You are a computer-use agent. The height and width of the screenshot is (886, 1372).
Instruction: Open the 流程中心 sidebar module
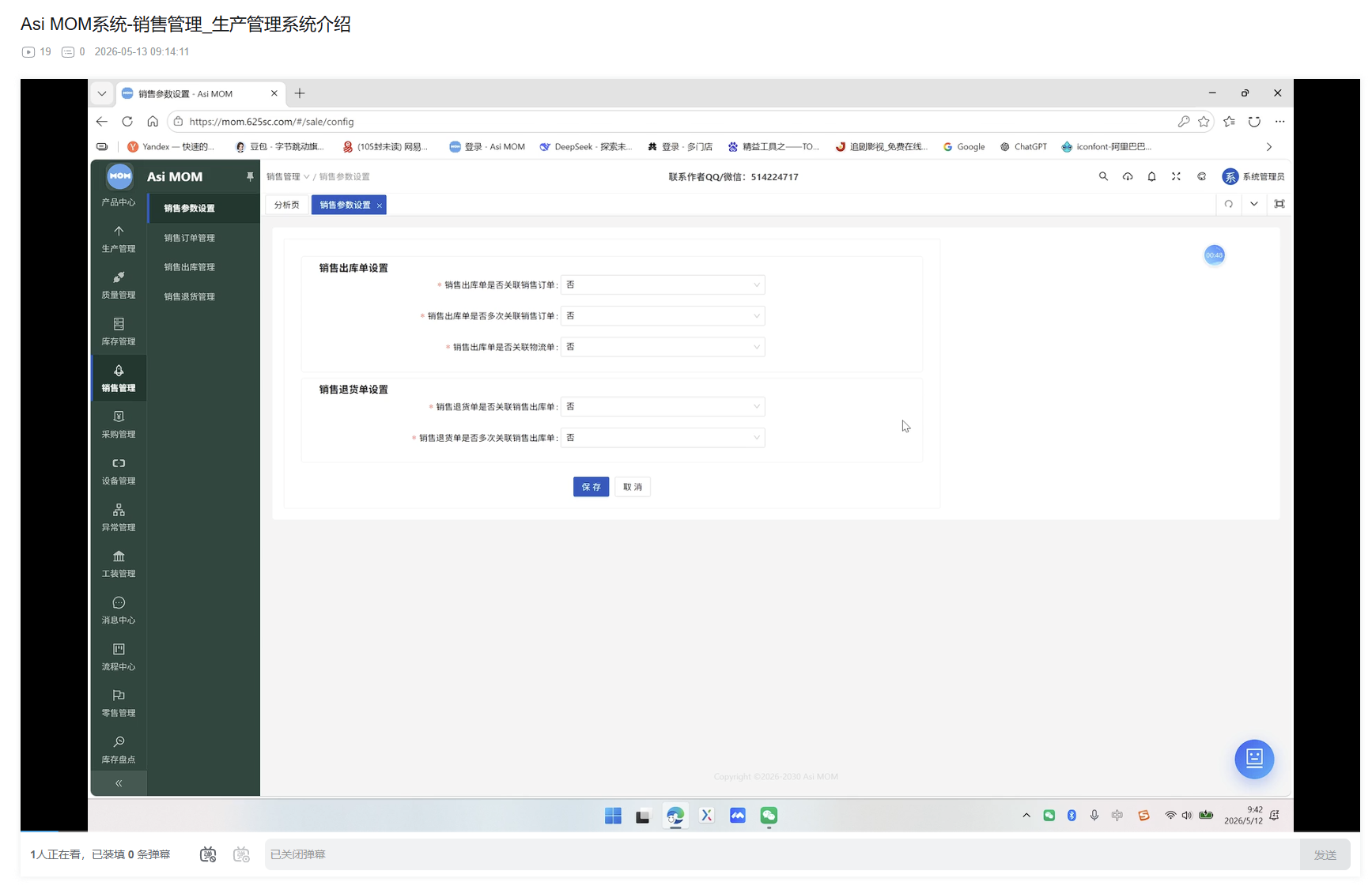[x=119, y=657]
